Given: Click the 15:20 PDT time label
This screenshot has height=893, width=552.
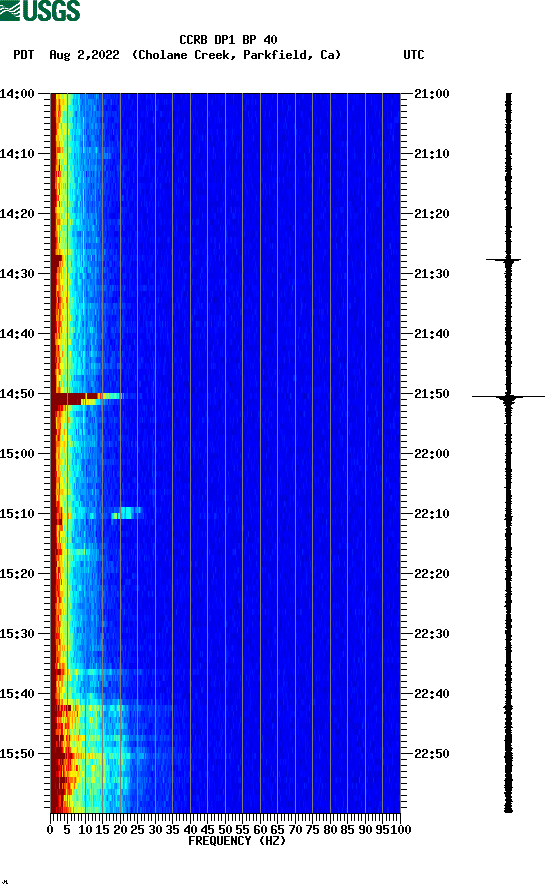Looking at the screenshot, I should pos(17,574).
